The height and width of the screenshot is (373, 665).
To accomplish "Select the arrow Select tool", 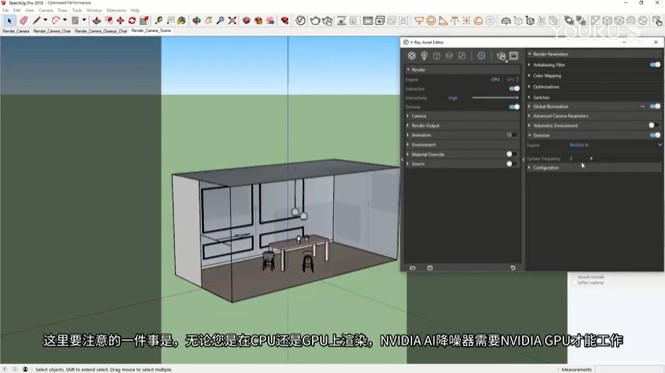I will click(x=9, y=20).
